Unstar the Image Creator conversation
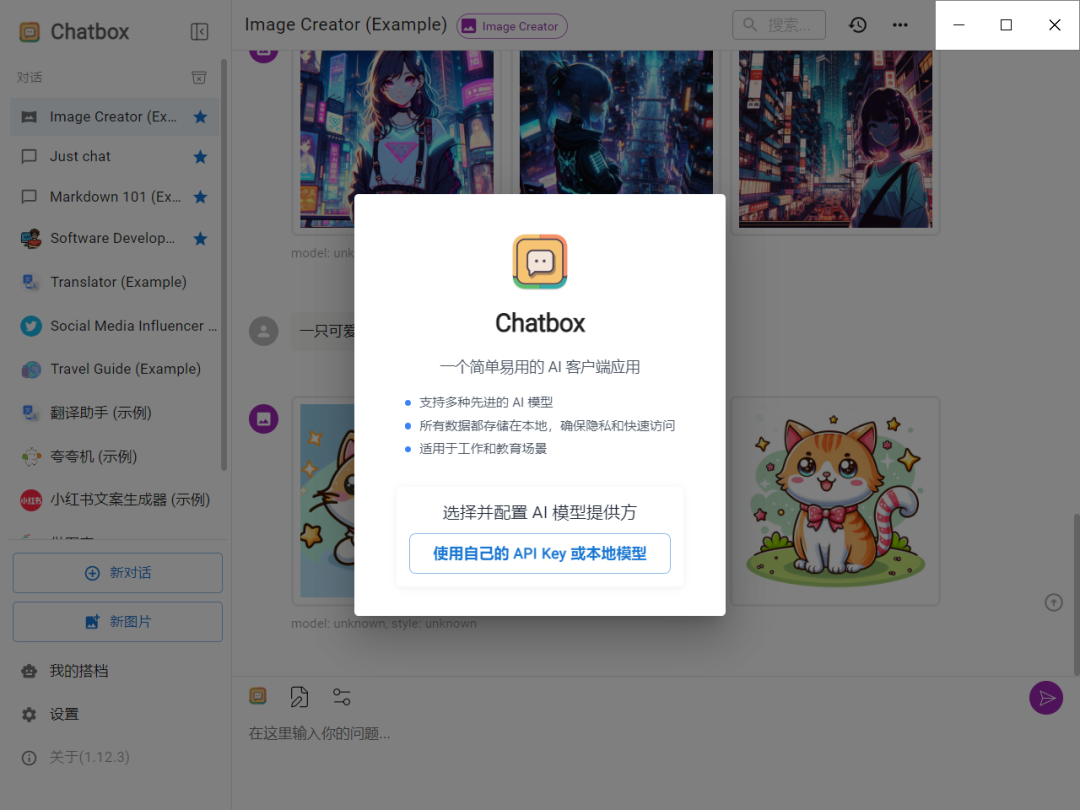This screenshot has height=810, width=1080. pyautogui.click(x=200, y=117)
